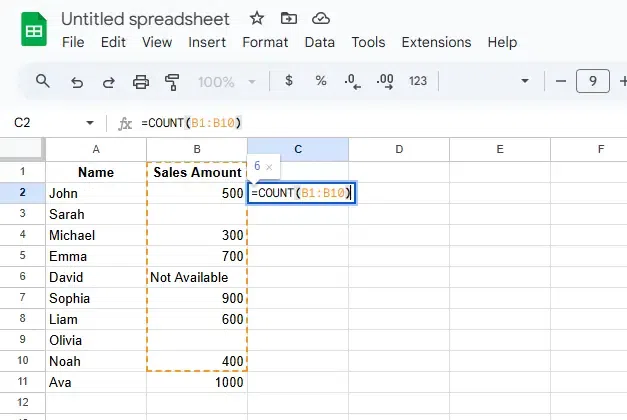Select the cell containing Ava
Viewport: 627px width, 420px height.
coord(96,382)
